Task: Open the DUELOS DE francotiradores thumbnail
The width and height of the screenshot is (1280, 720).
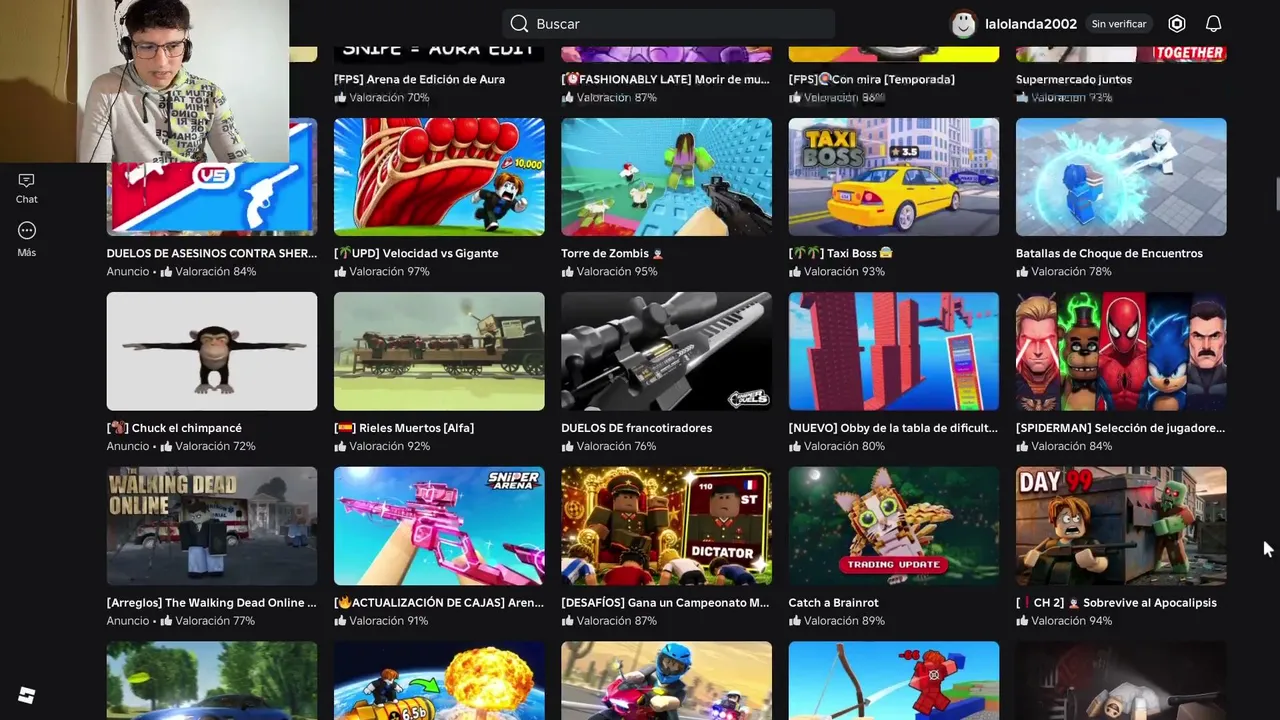Action: click(666, 351)
